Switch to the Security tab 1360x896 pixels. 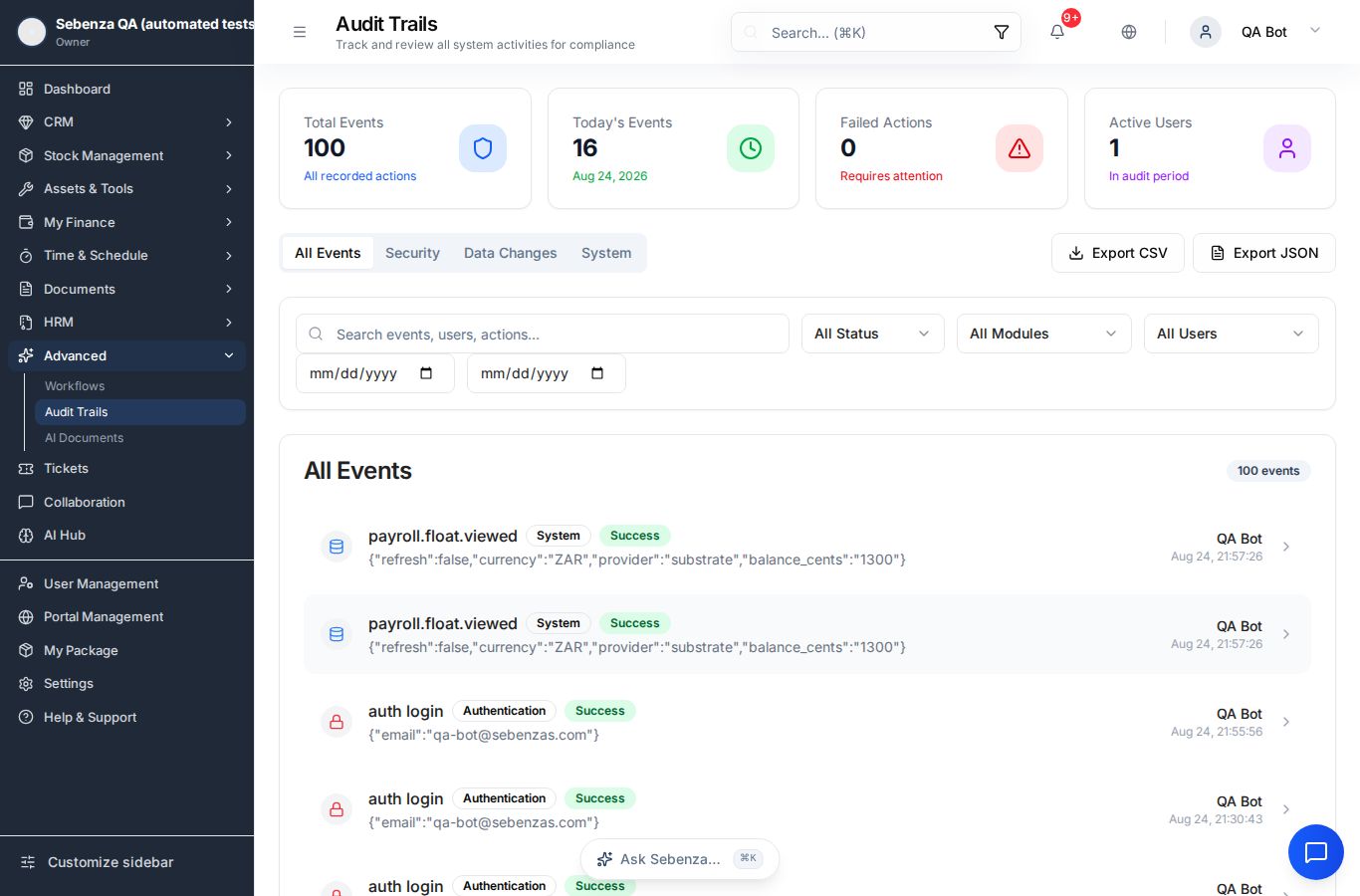pos(412,253)
